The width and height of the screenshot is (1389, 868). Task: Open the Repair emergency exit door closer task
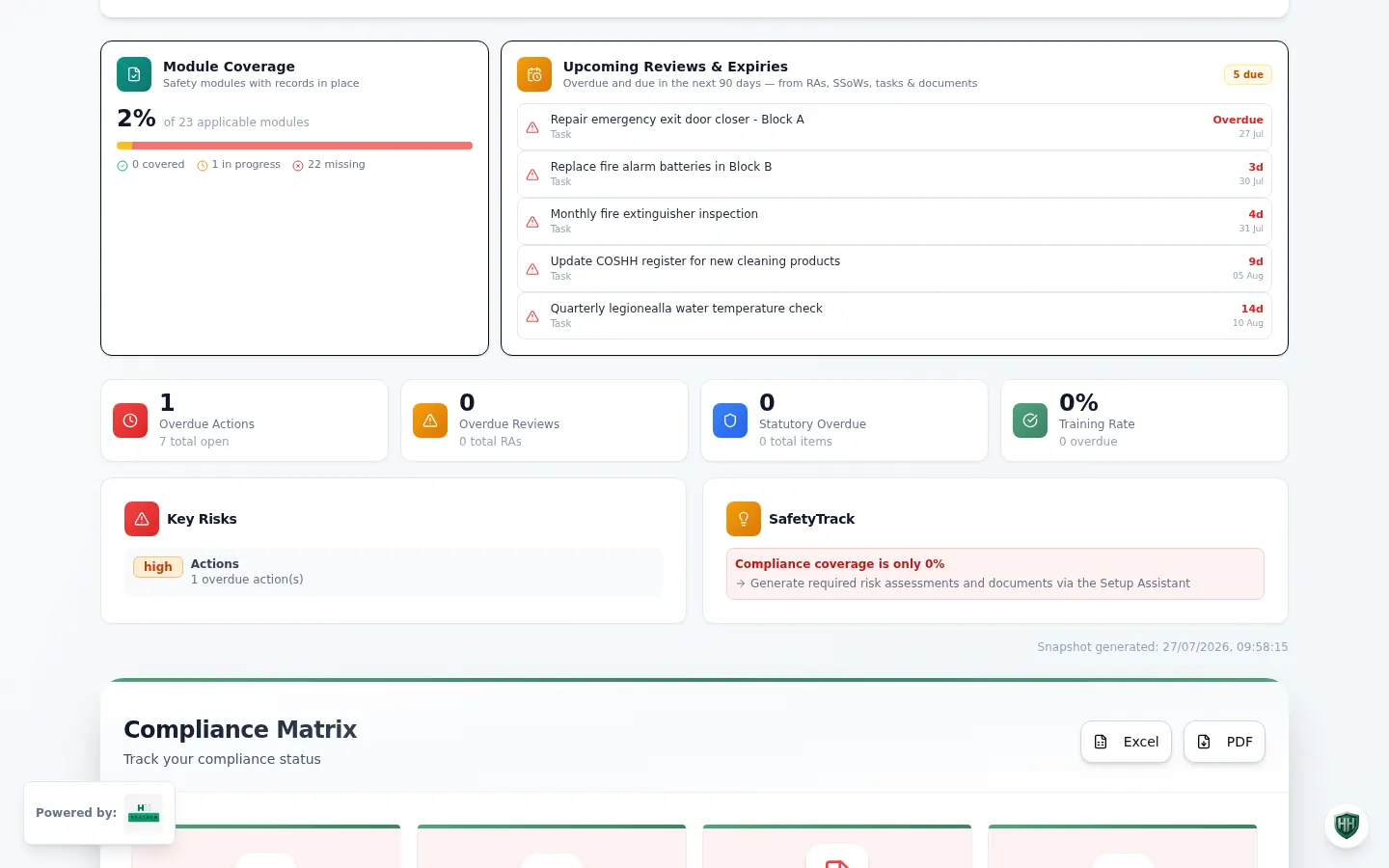(894, 126)
